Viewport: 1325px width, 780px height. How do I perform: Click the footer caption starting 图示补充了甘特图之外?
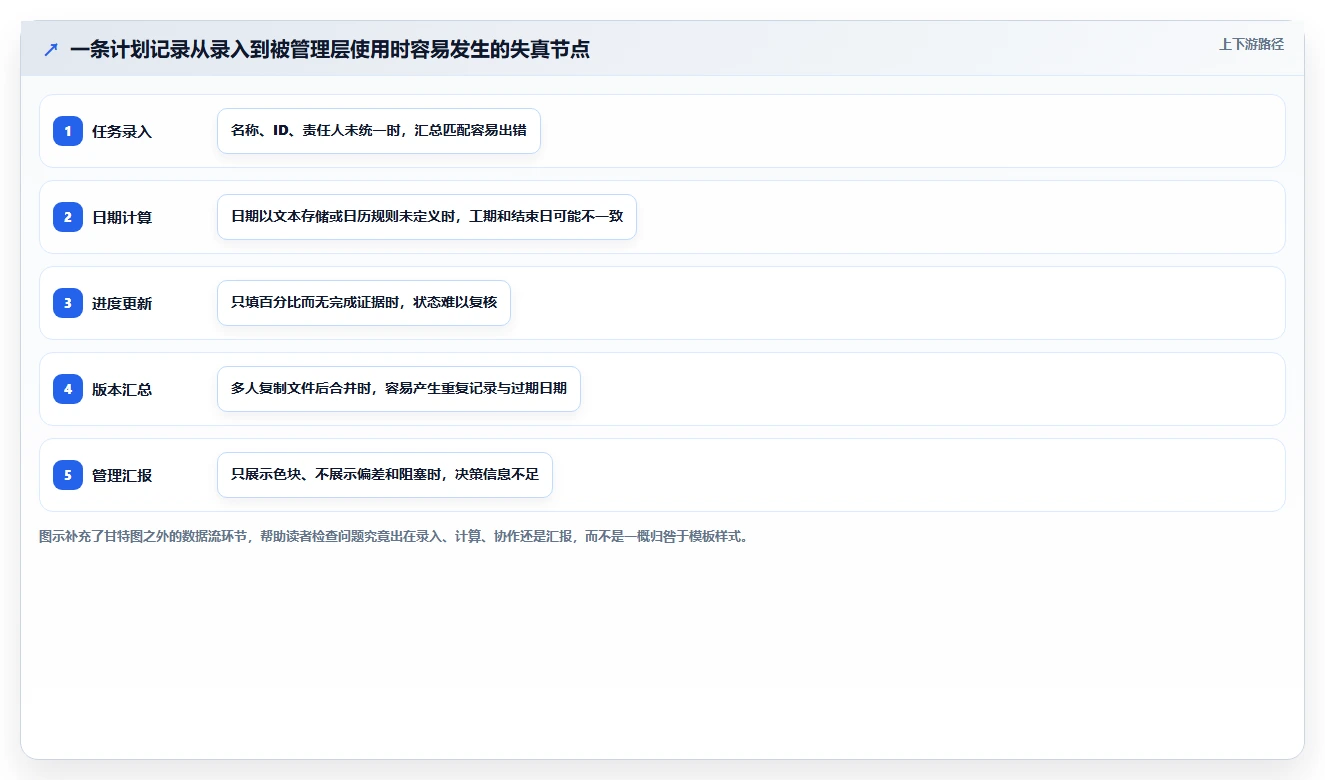(x=394, y=536)
